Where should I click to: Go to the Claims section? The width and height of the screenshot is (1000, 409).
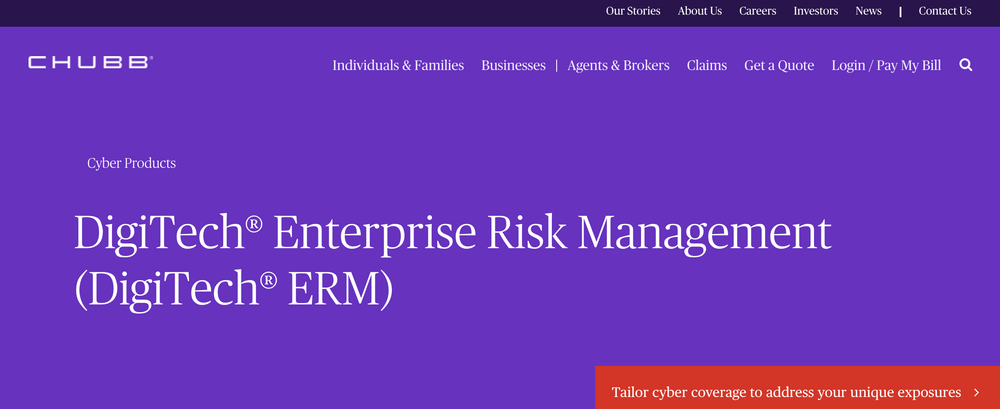point(707,65)
